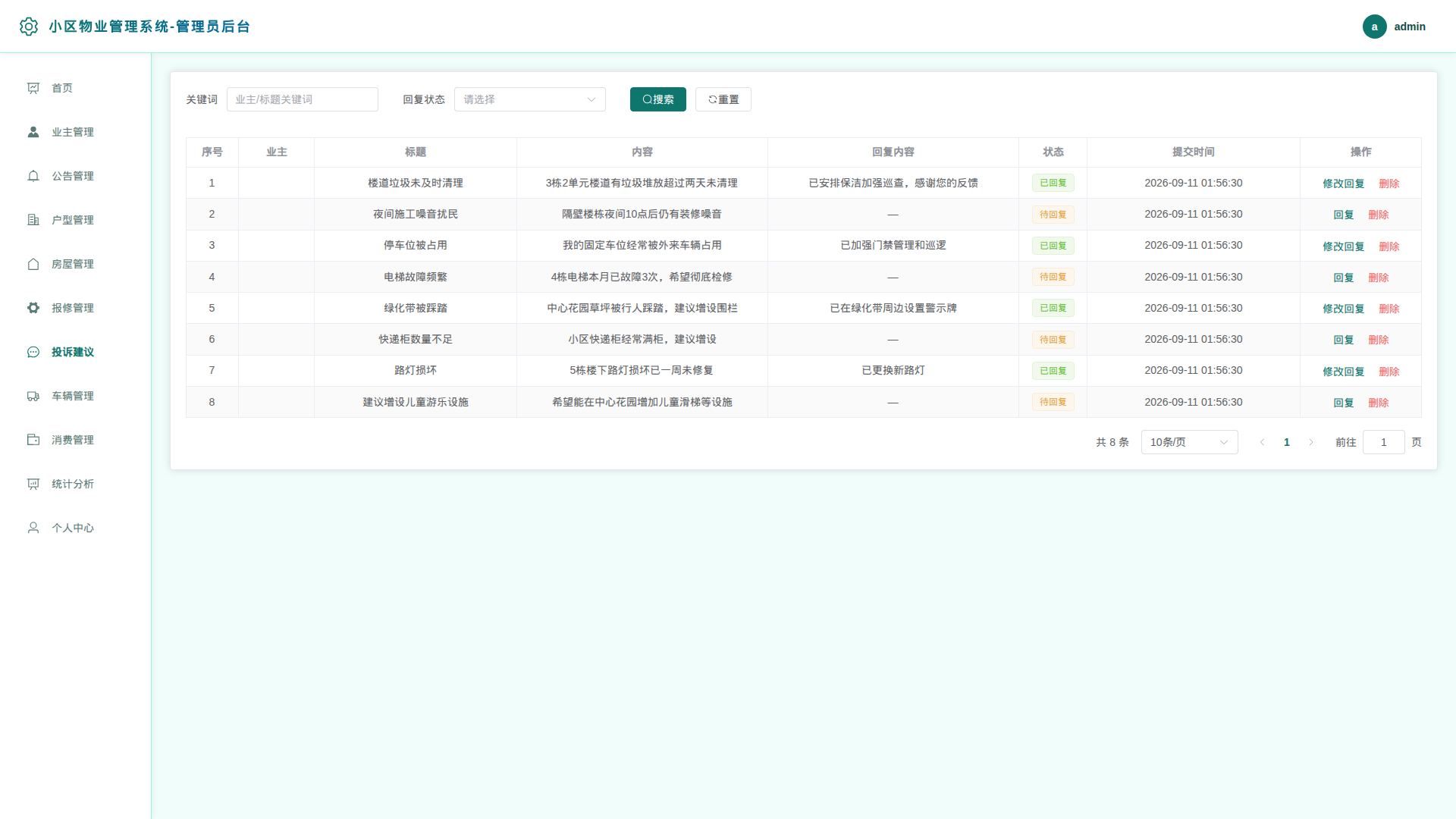Click the 状态 column header
The width and height of the screenshot is (1456, 819).
pyautogui.click(x=1053, y=152)
